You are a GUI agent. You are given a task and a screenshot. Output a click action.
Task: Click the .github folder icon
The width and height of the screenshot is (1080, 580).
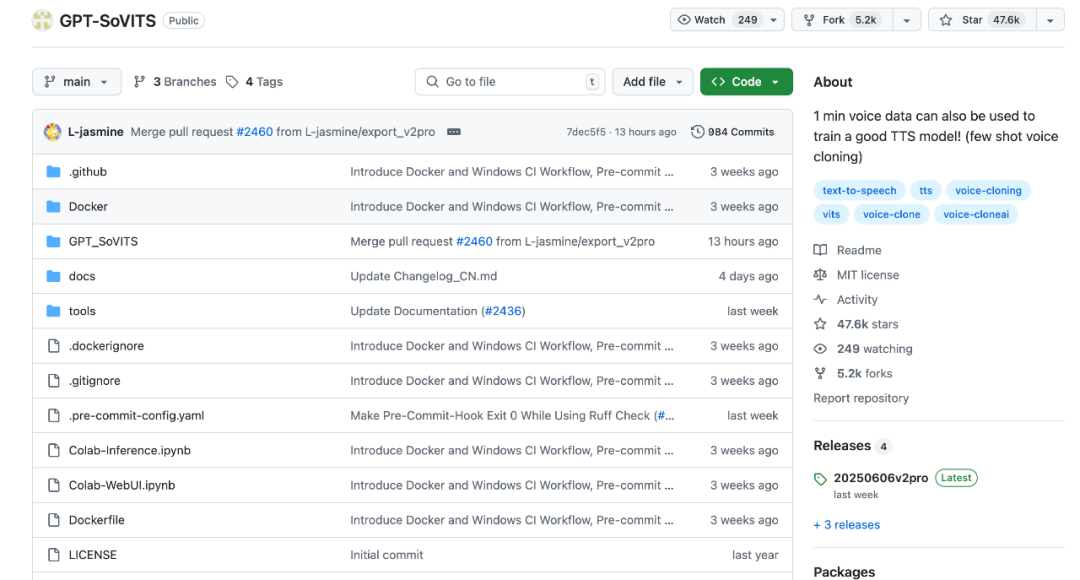click(54, 172)
